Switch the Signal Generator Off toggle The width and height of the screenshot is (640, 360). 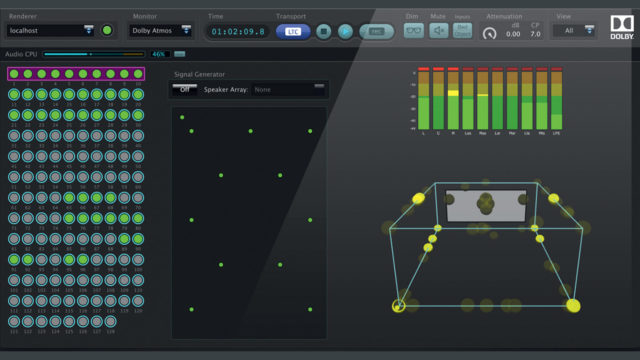(x=184, y=89)
